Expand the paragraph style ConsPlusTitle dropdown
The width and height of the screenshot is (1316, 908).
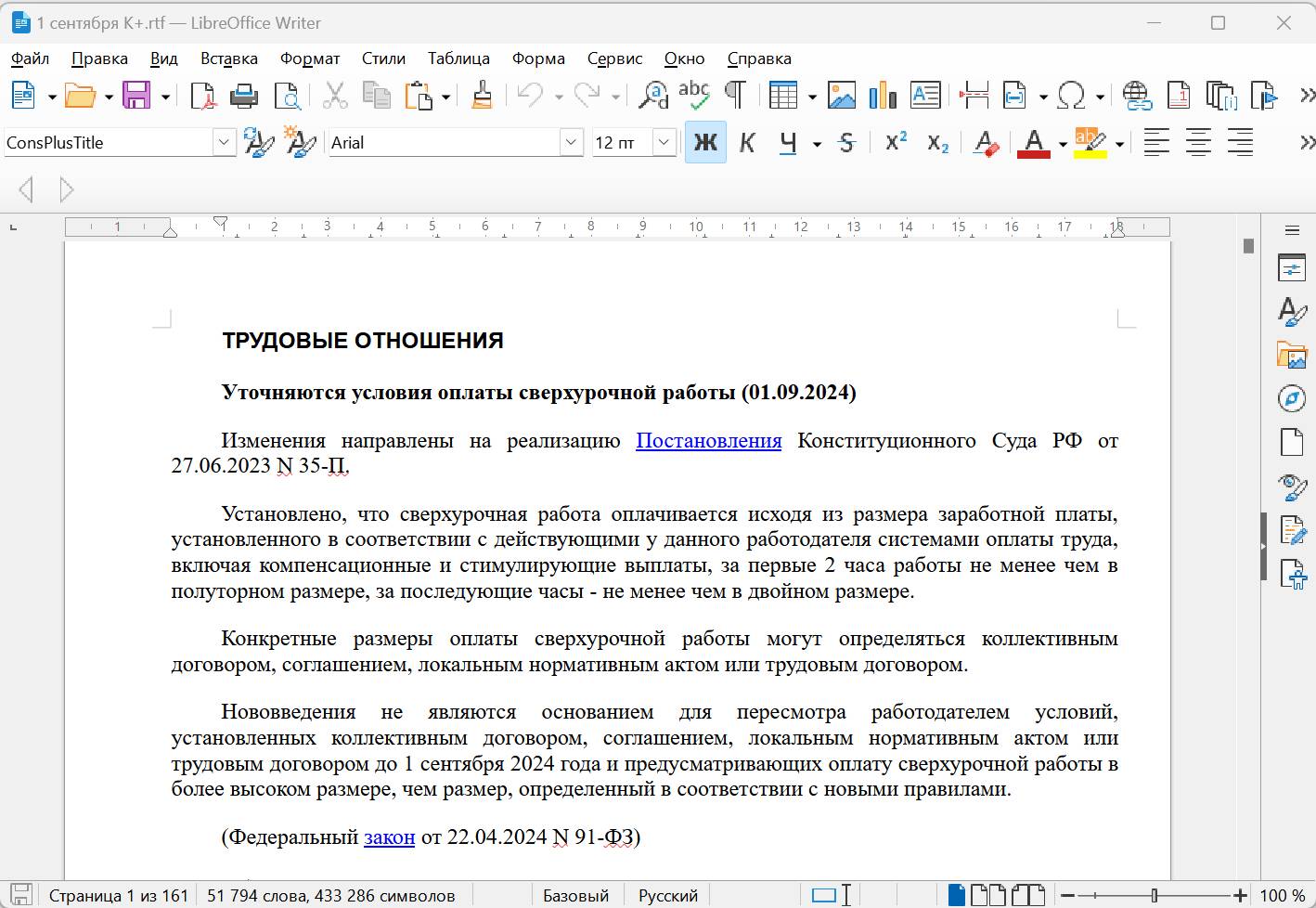point(224,142)
